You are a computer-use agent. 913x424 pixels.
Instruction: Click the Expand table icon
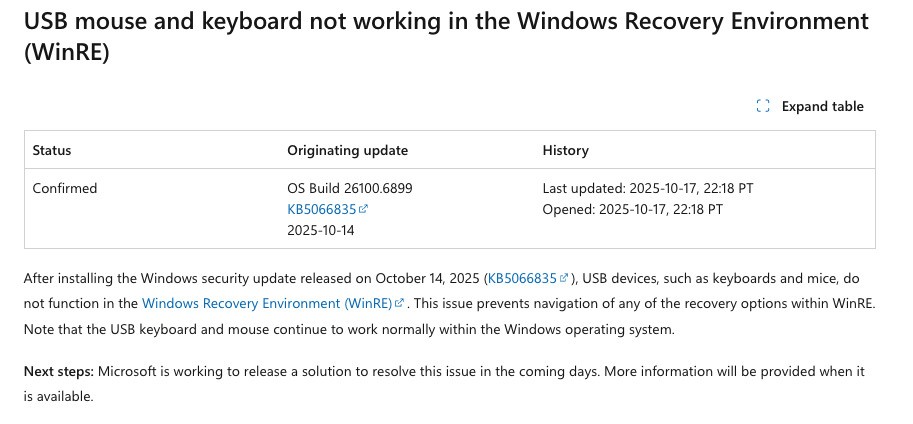click(763, 106)
